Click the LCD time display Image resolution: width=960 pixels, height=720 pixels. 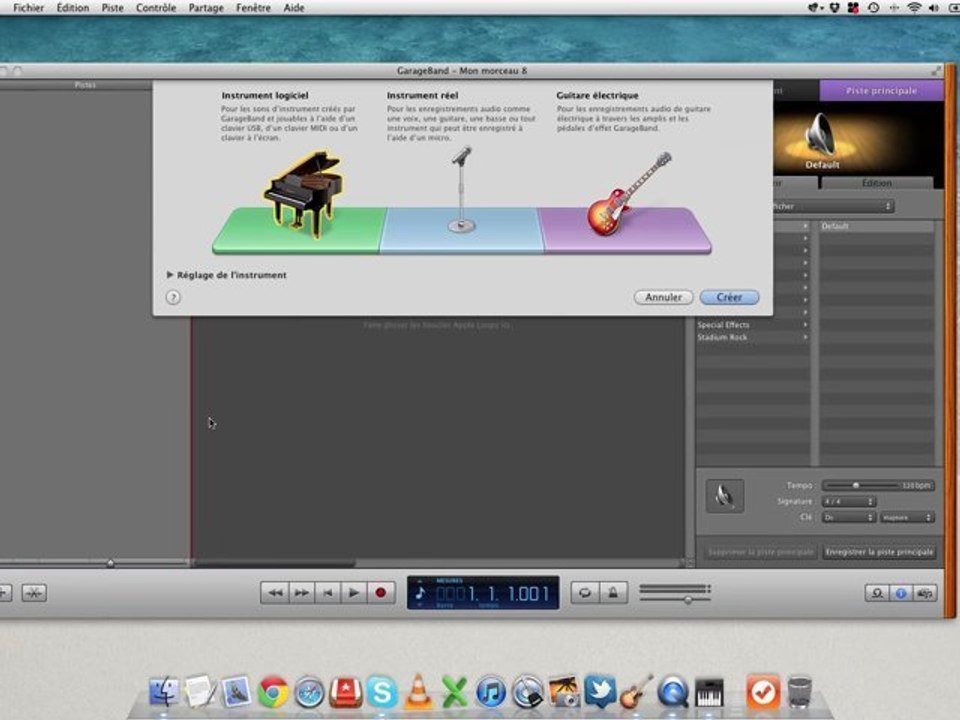(x=483, y=593)
